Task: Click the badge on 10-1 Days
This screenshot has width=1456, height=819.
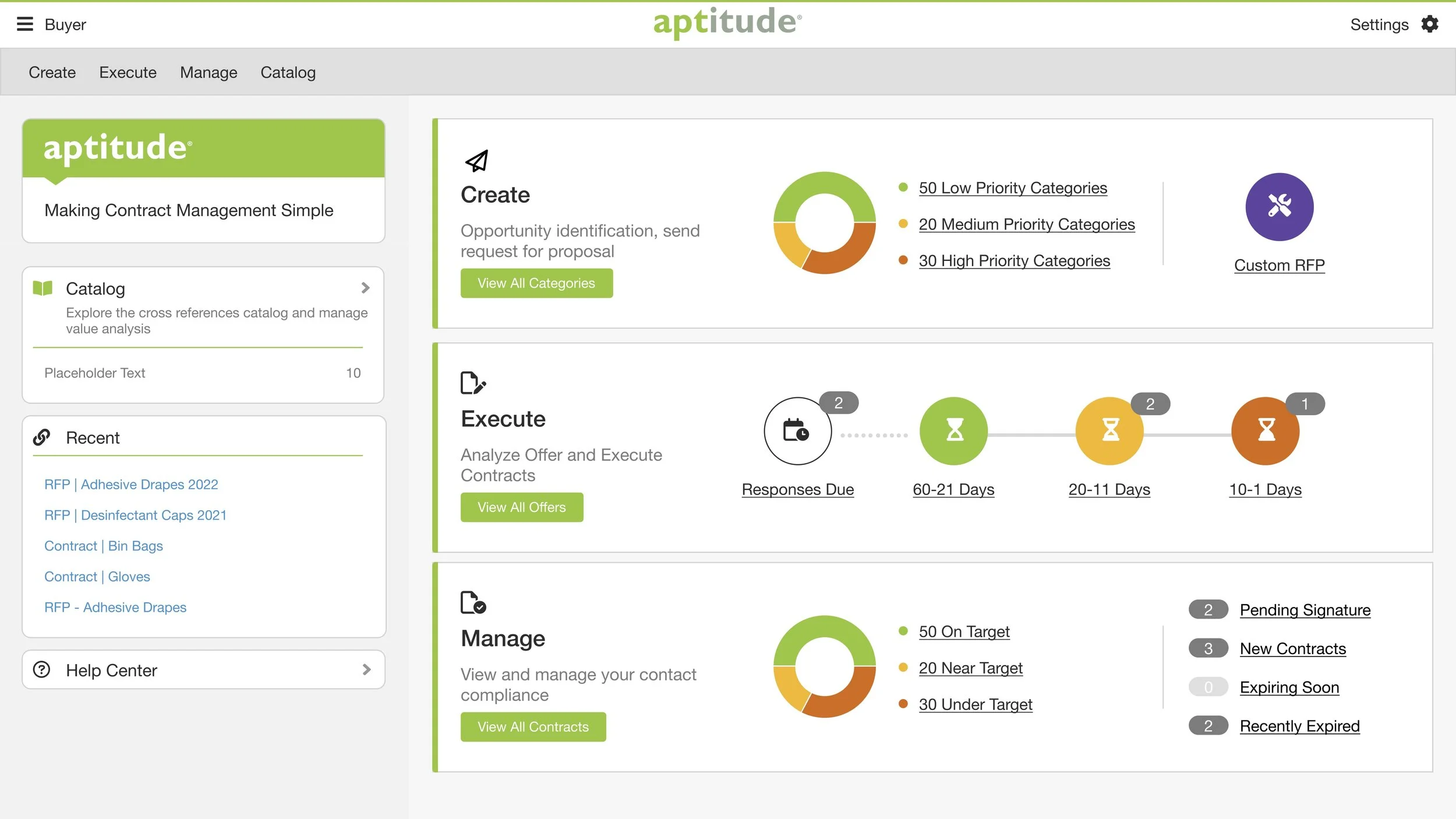Action: 1305,404
